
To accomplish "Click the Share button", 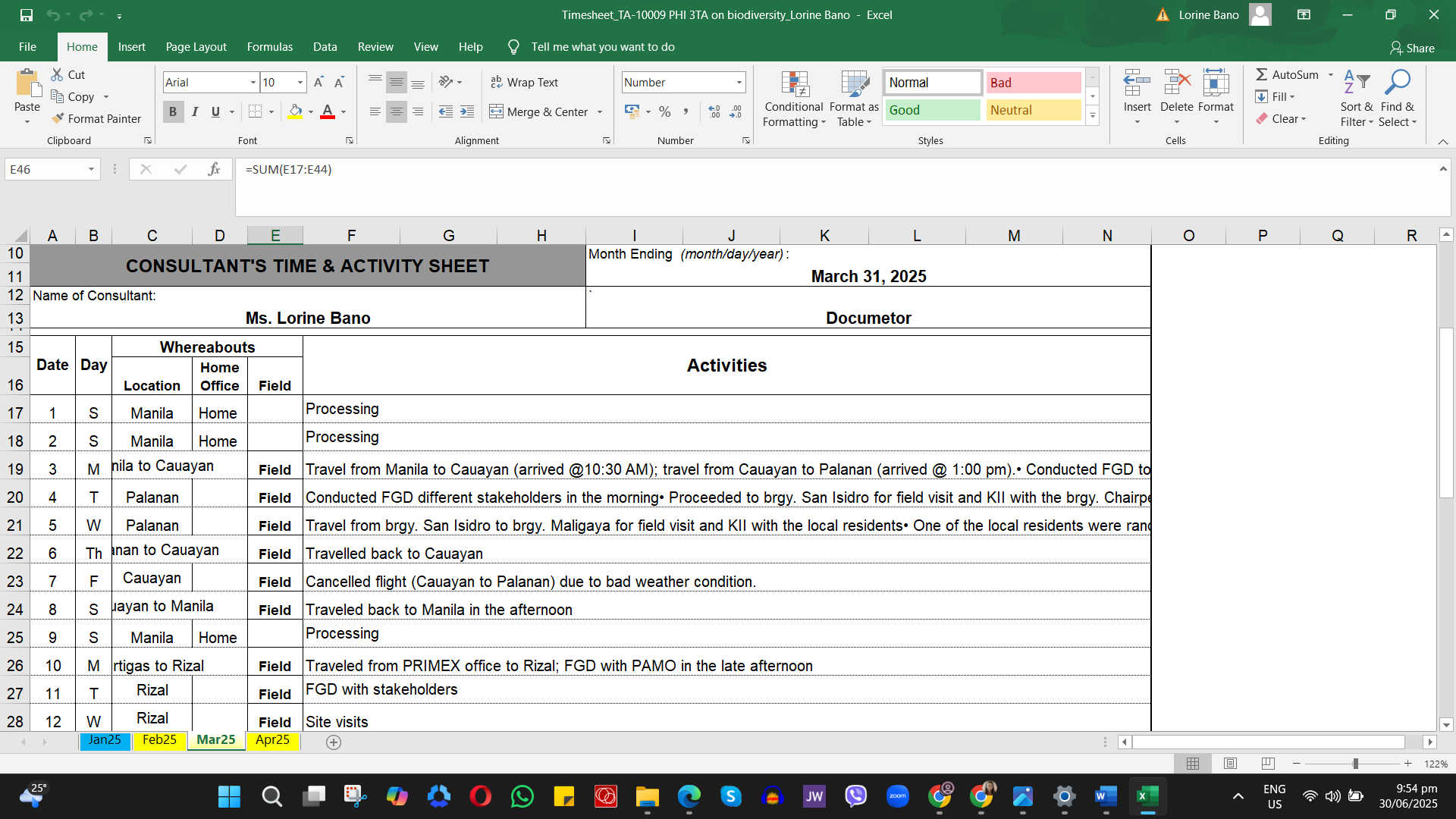I will [x=1412, y=48].
